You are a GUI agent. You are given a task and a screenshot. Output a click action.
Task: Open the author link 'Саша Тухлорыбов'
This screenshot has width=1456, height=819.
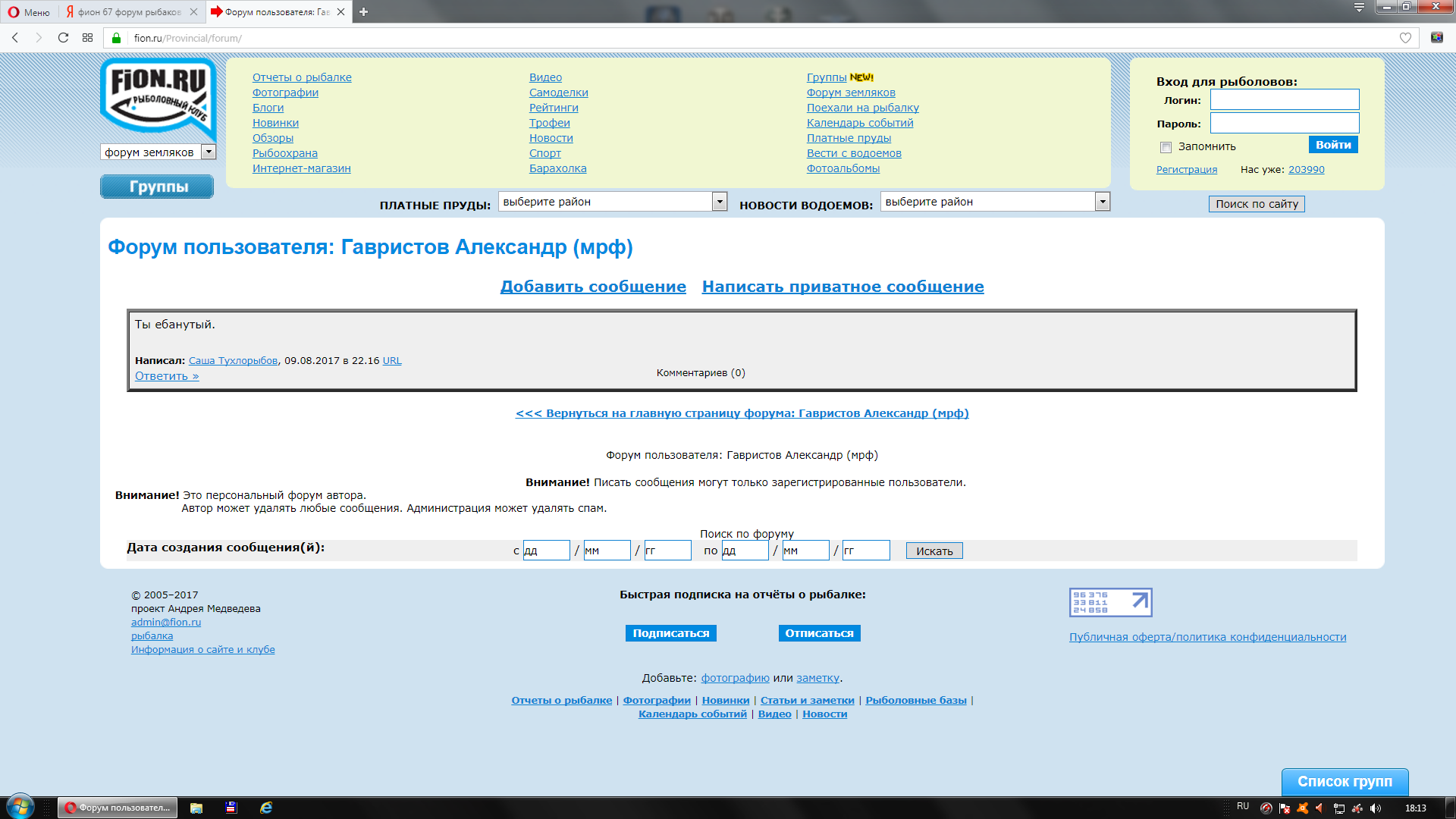[233, 361]
